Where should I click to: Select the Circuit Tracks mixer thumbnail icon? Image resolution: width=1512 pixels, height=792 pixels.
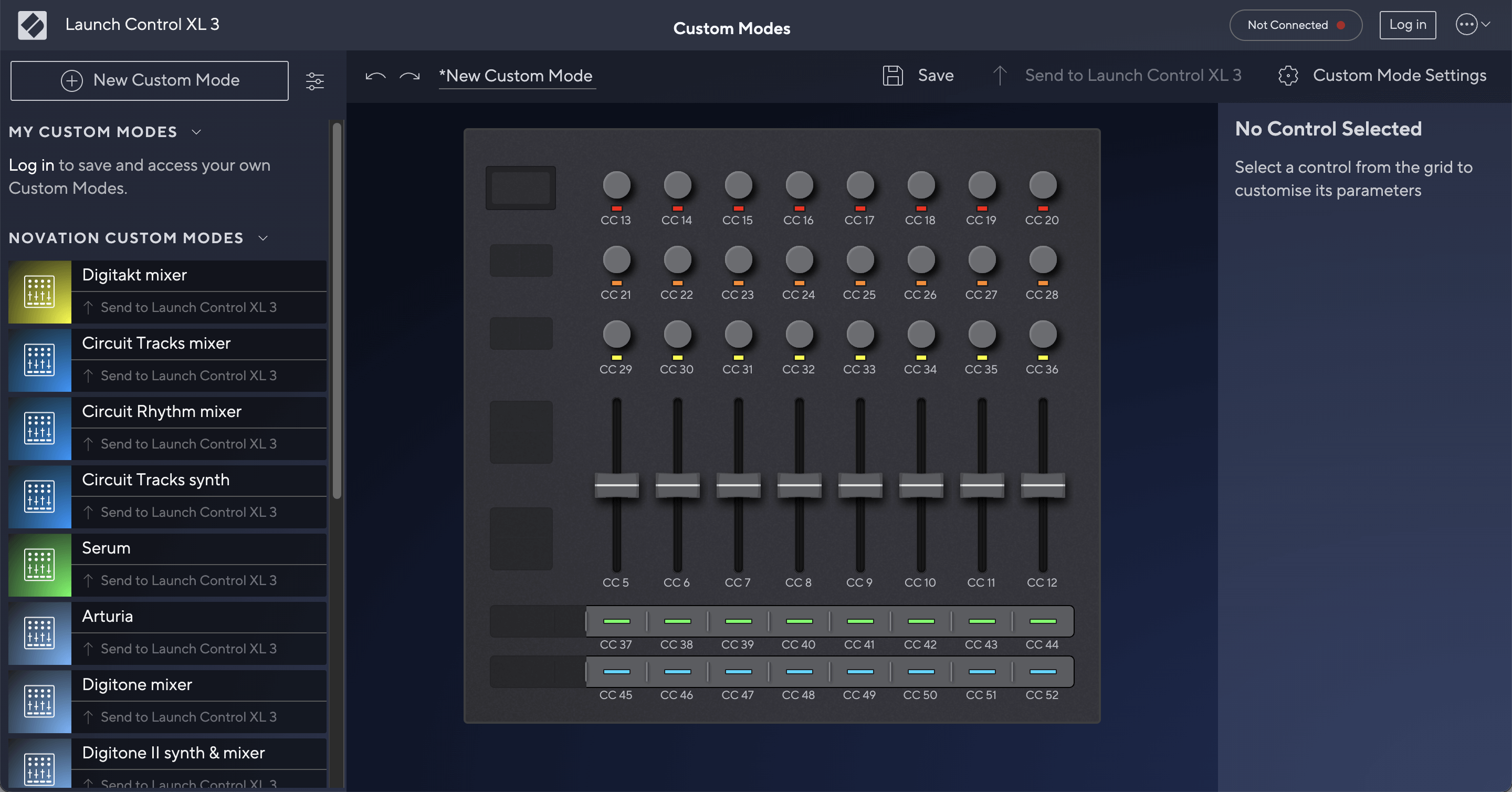coord(40,360)
